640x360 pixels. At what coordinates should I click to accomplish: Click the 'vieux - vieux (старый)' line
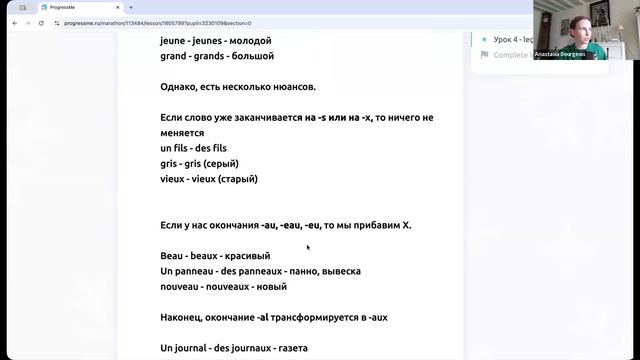coord(209,179)
